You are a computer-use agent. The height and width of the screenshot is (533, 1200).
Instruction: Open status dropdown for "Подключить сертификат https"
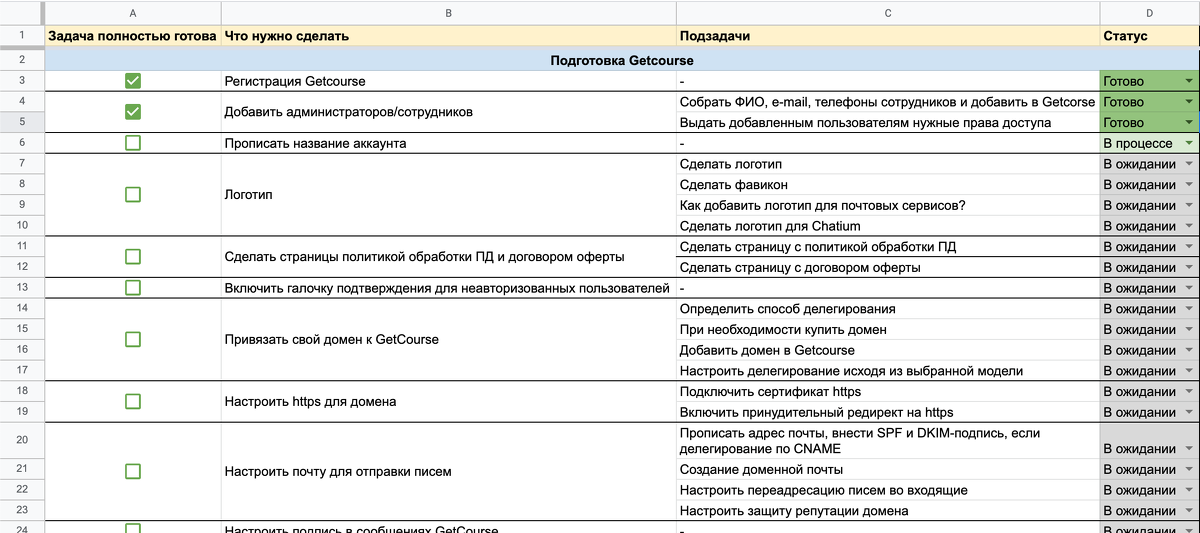click(1188, 392)
